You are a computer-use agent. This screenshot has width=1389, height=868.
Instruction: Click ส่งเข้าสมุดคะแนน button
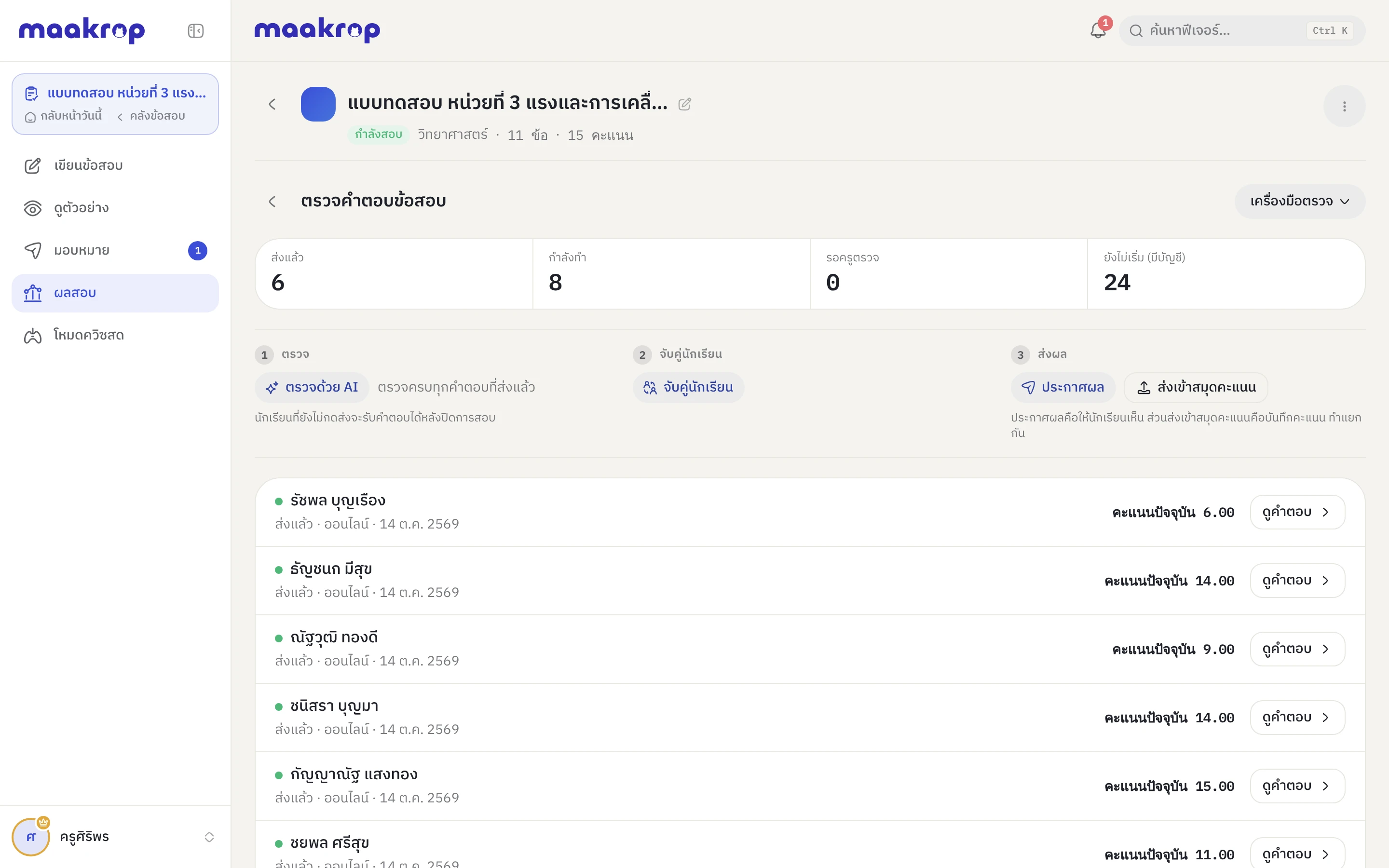point(1196,388)
